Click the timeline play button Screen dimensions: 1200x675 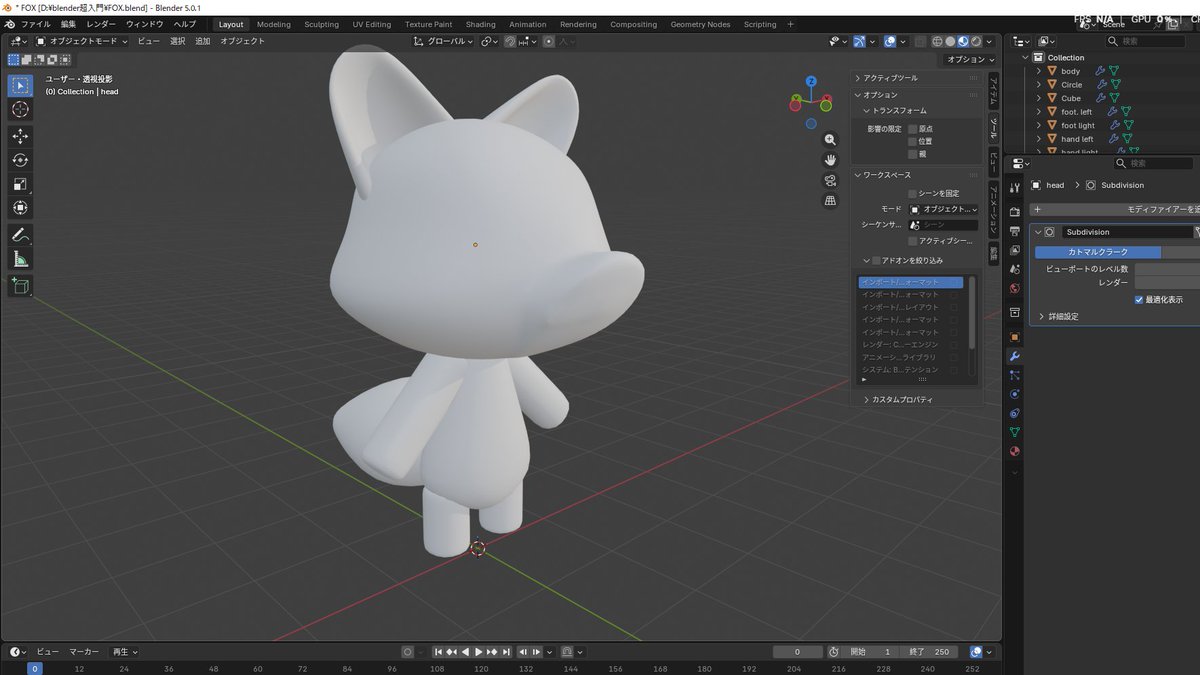tap(479, 652)
